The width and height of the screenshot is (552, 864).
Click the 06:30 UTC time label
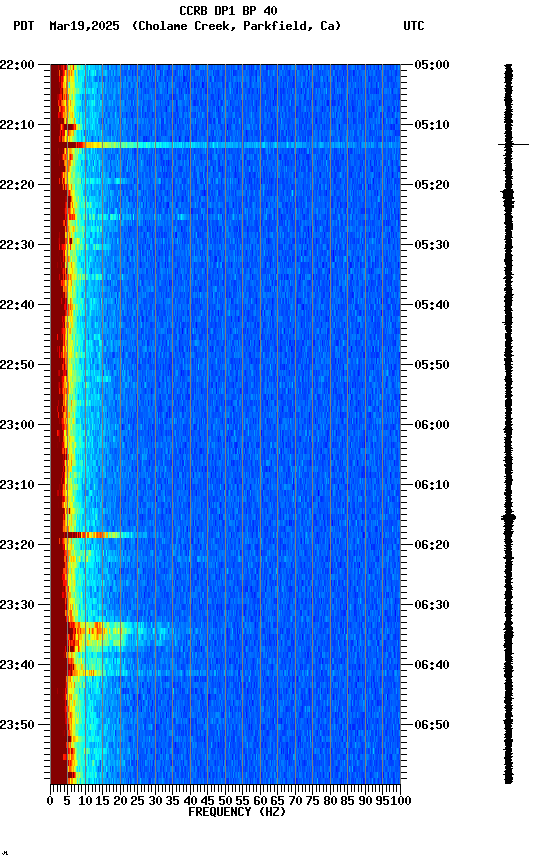click(x=432, y=605)
